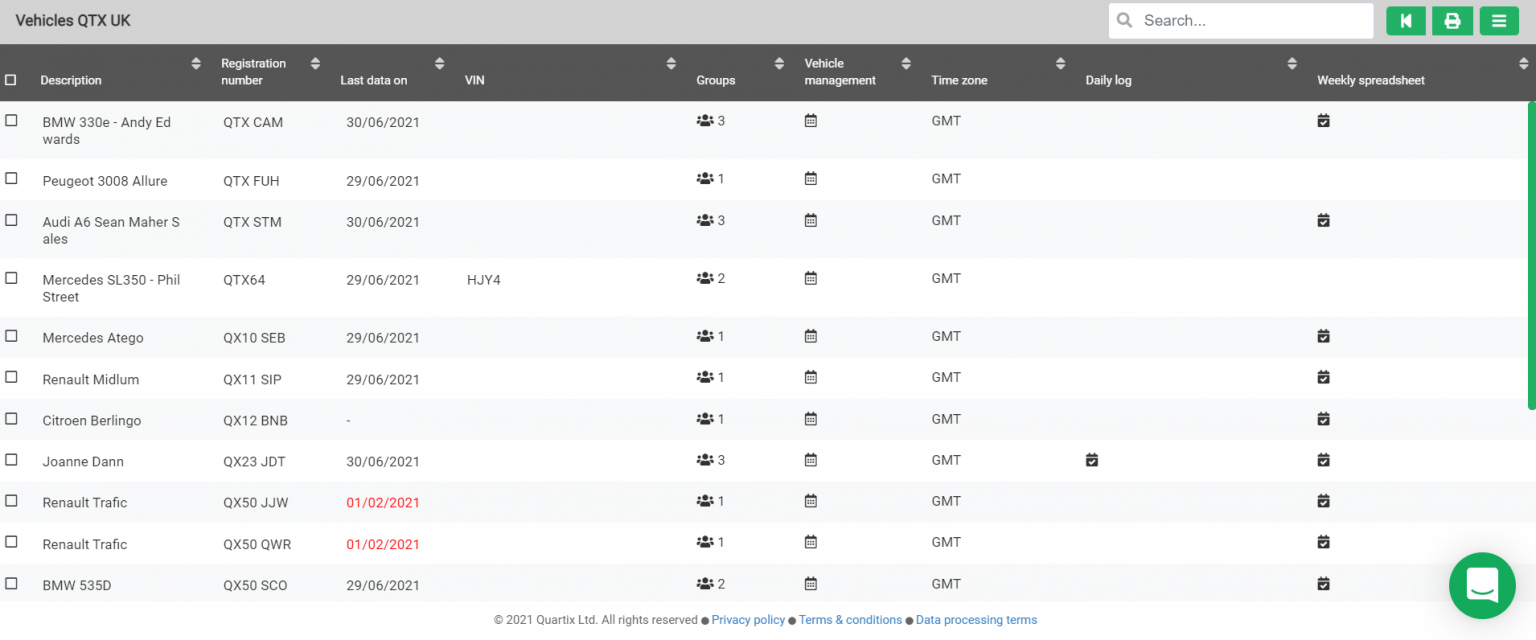Screen dimensions: 1536x640
Task: Sort by Registration number column arrows
Action: [x=315, y=64]
